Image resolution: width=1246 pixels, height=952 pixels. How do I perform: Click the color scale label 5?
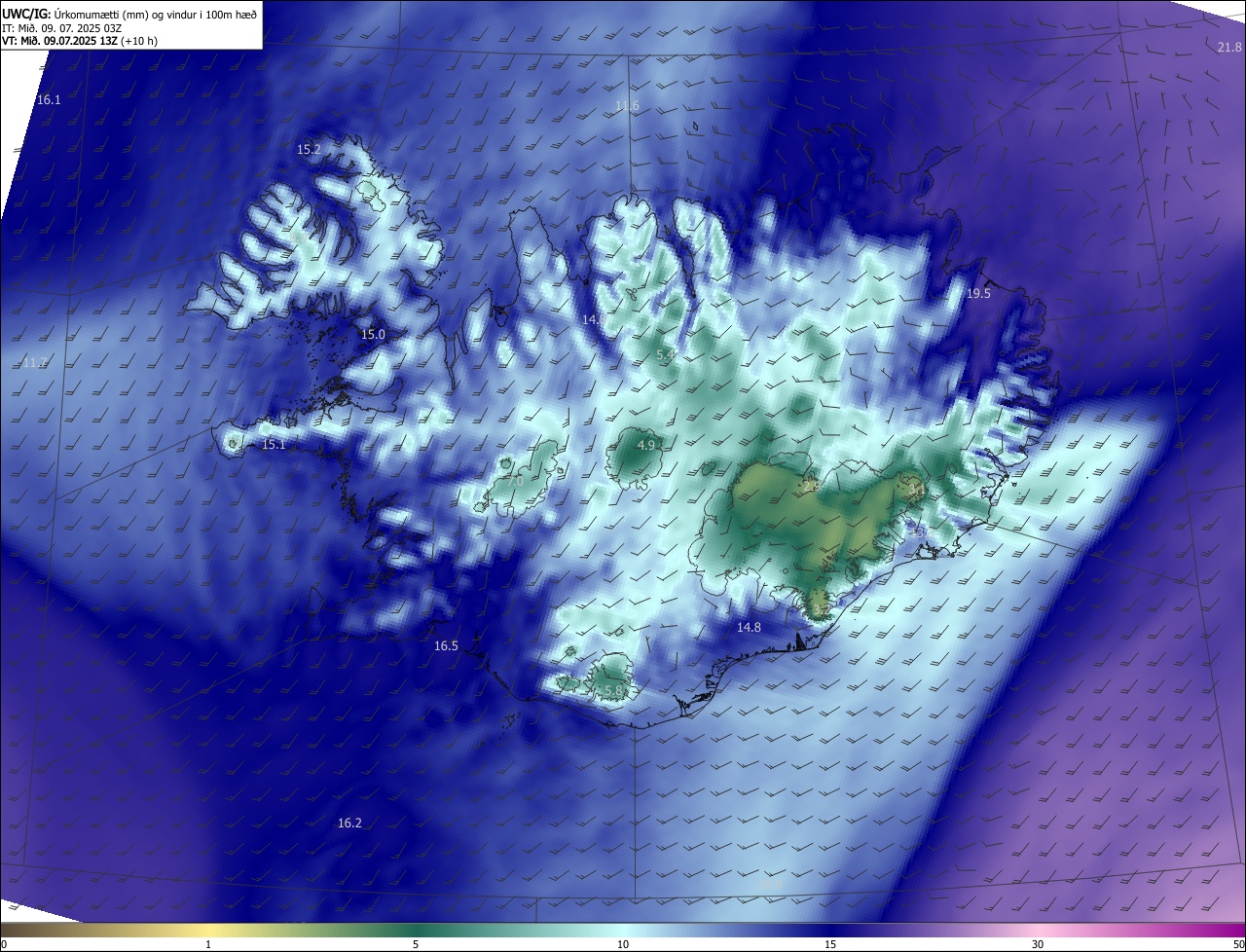[416, 944]
